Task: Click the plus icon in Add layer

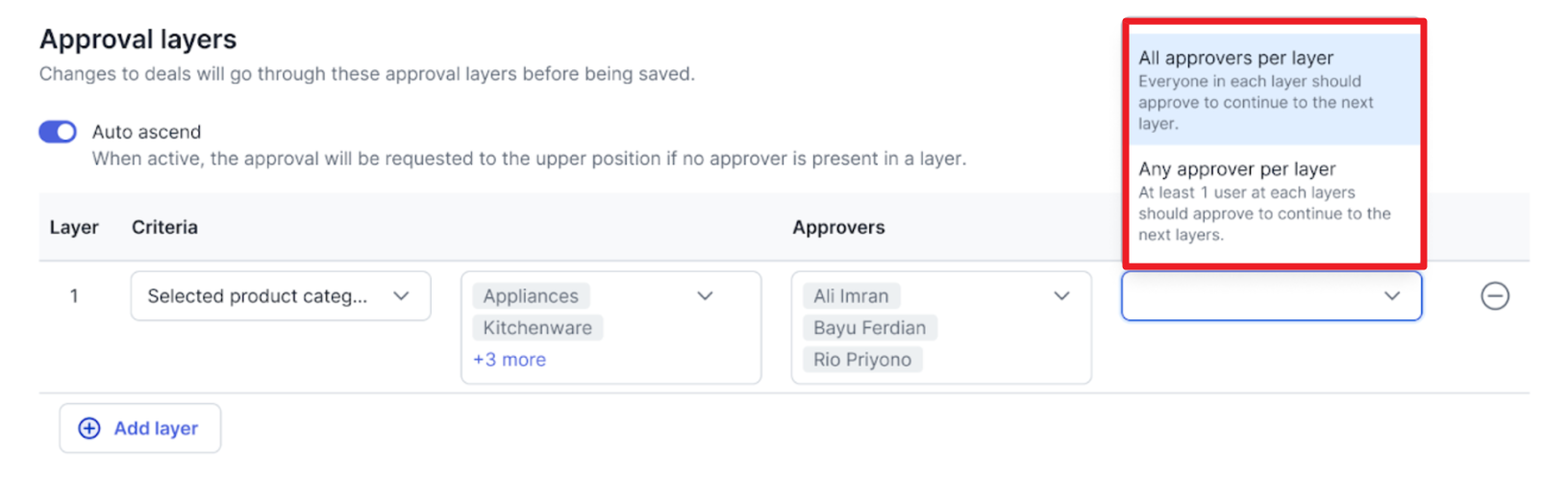Action: pyautogui.click(x=89, y=428)
